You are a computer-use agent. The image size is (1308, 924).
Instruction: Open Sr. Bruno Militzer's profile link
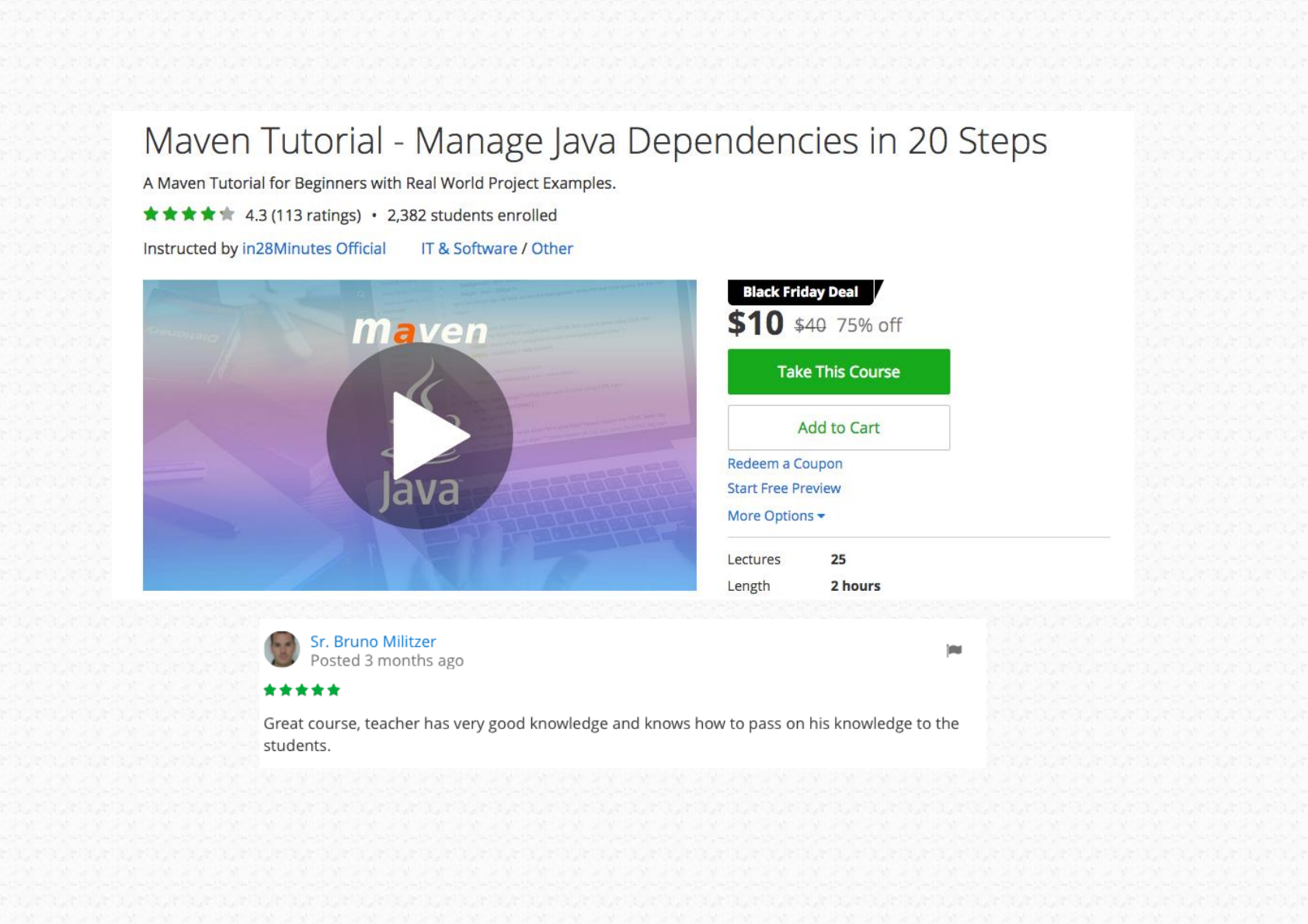[373, 641]
